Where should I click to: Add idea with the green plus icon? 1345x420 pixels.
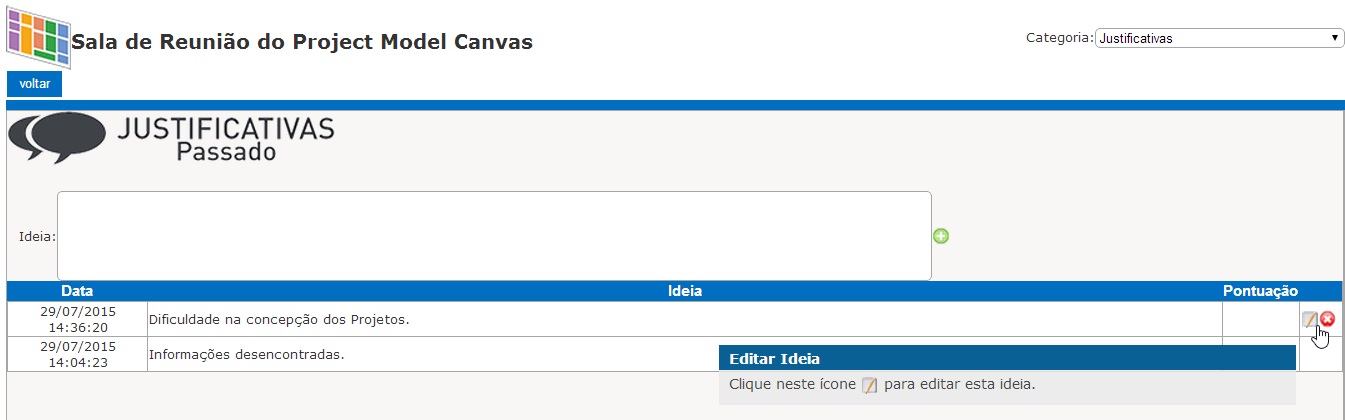click(941, 236)
